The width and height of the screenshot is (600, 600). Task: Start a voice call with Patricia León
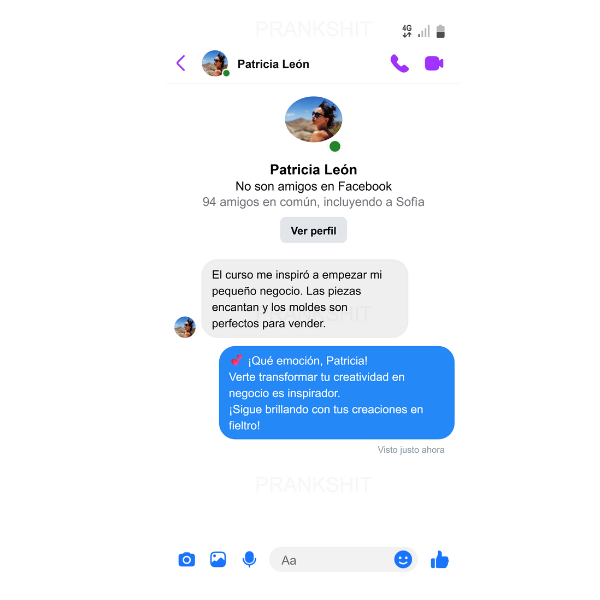tap(399, 63)
